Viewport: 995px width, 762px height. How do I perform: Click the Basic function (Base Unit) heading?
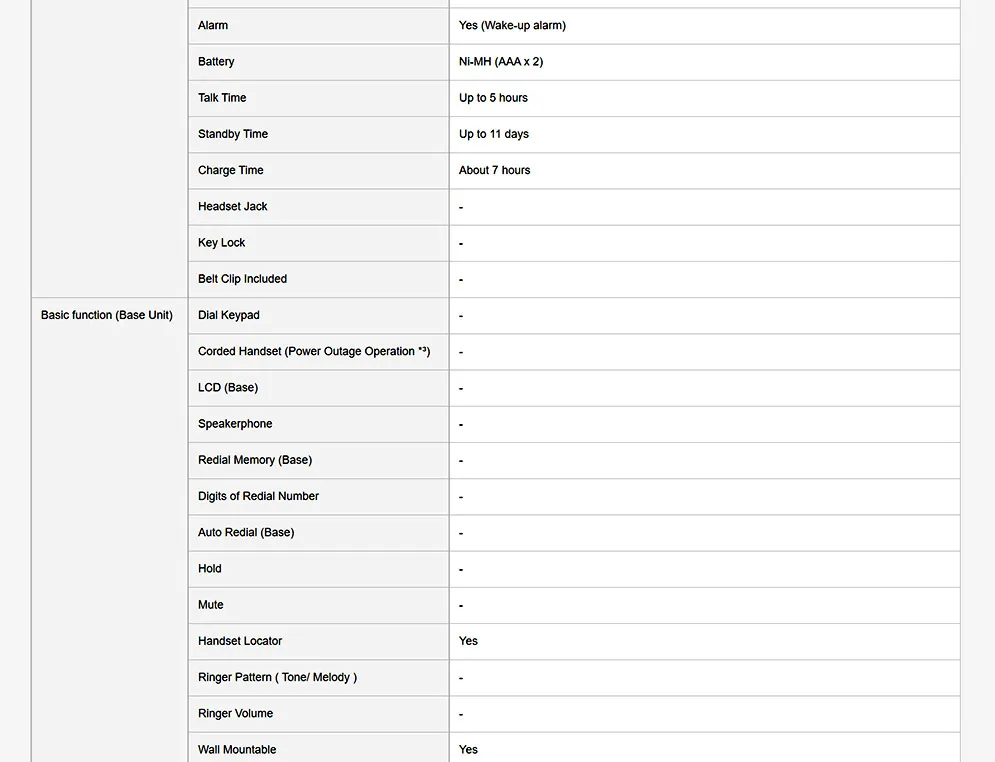pos(107,315)
